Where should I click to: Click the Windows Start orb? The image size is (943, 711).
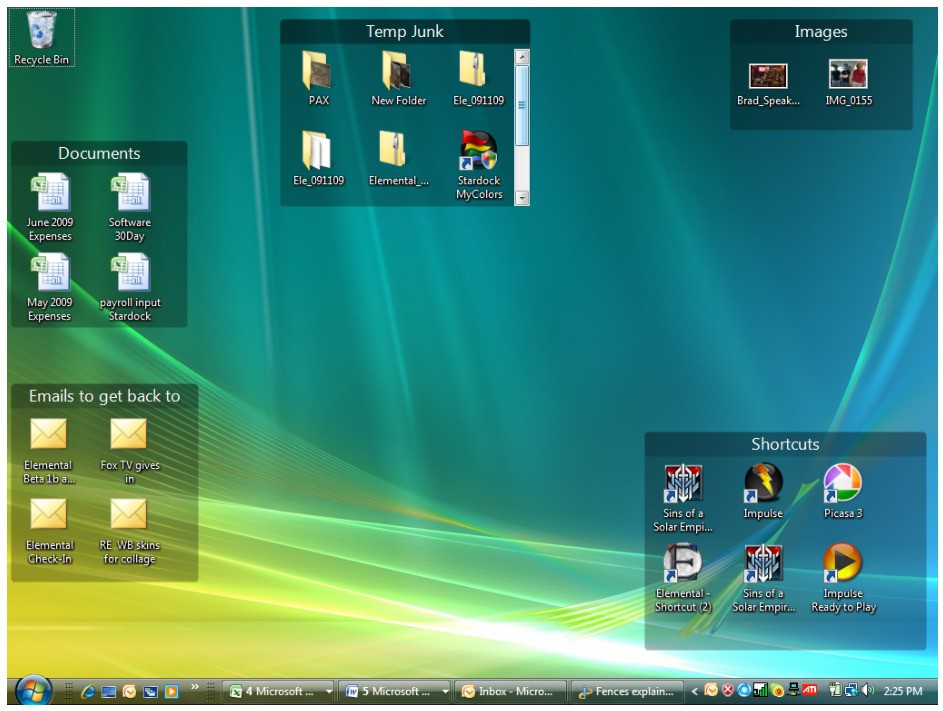pyautogui.click(x=34, y=691)
